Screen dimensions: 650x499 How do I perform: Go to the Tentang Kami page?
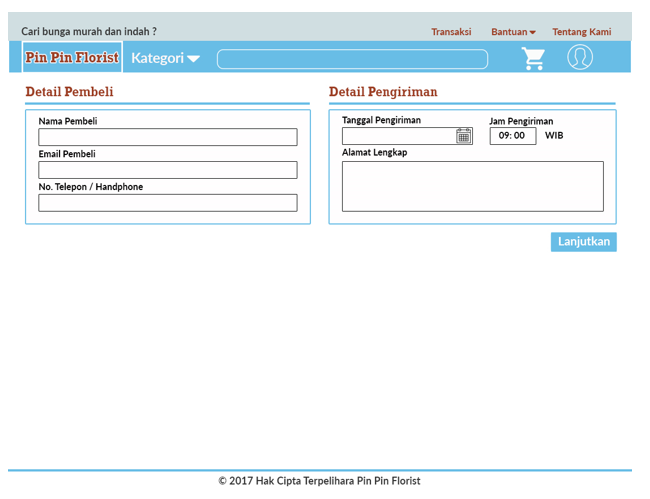tap(581, 32)
